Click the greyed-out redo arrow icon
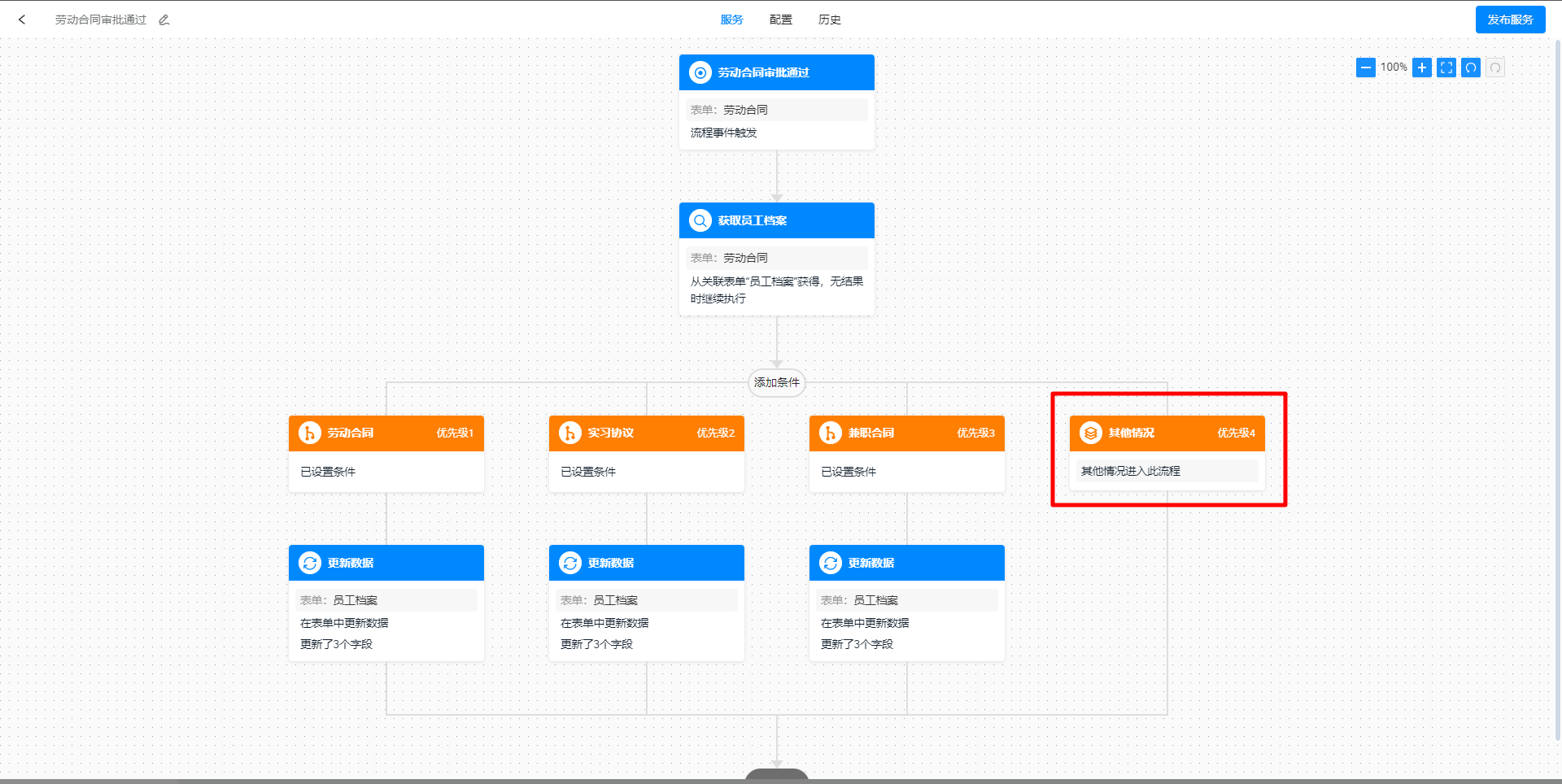 click(x=1495, y=68)
